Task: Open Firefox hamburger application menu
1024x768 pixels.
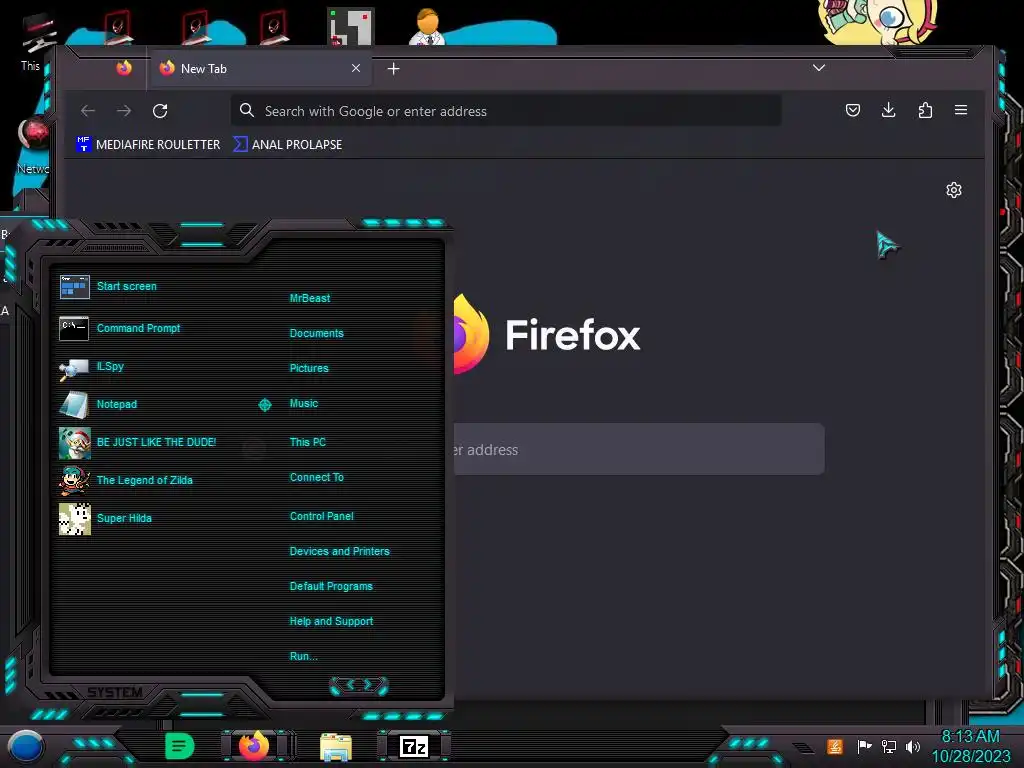Action: pyautogui.click(x=961, y=110)
